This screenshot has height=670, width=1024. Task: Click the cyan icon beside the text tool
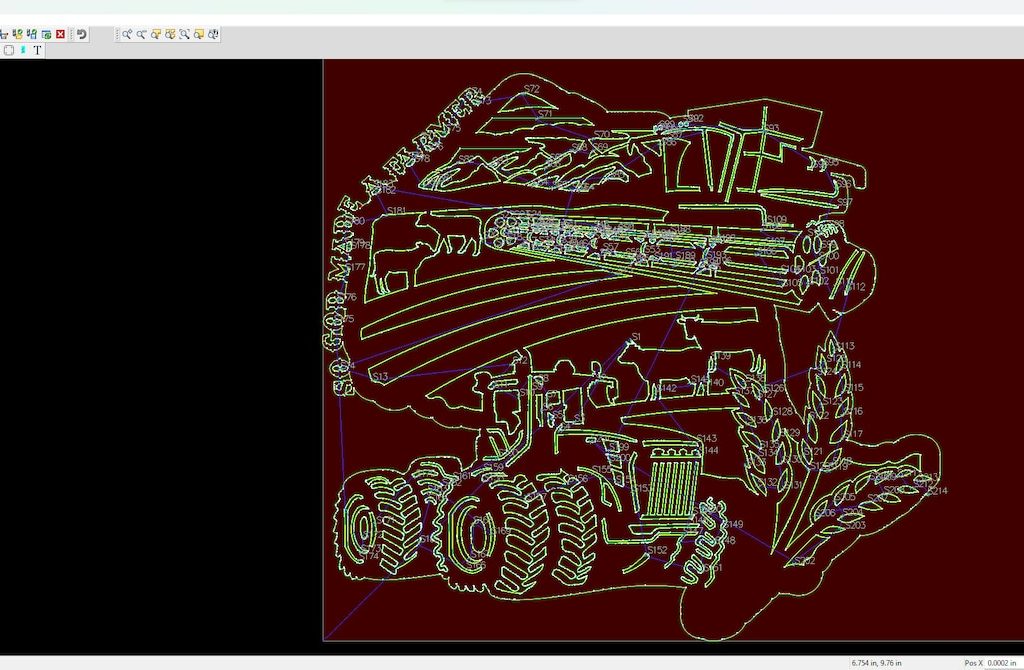(x=23, y=50)
